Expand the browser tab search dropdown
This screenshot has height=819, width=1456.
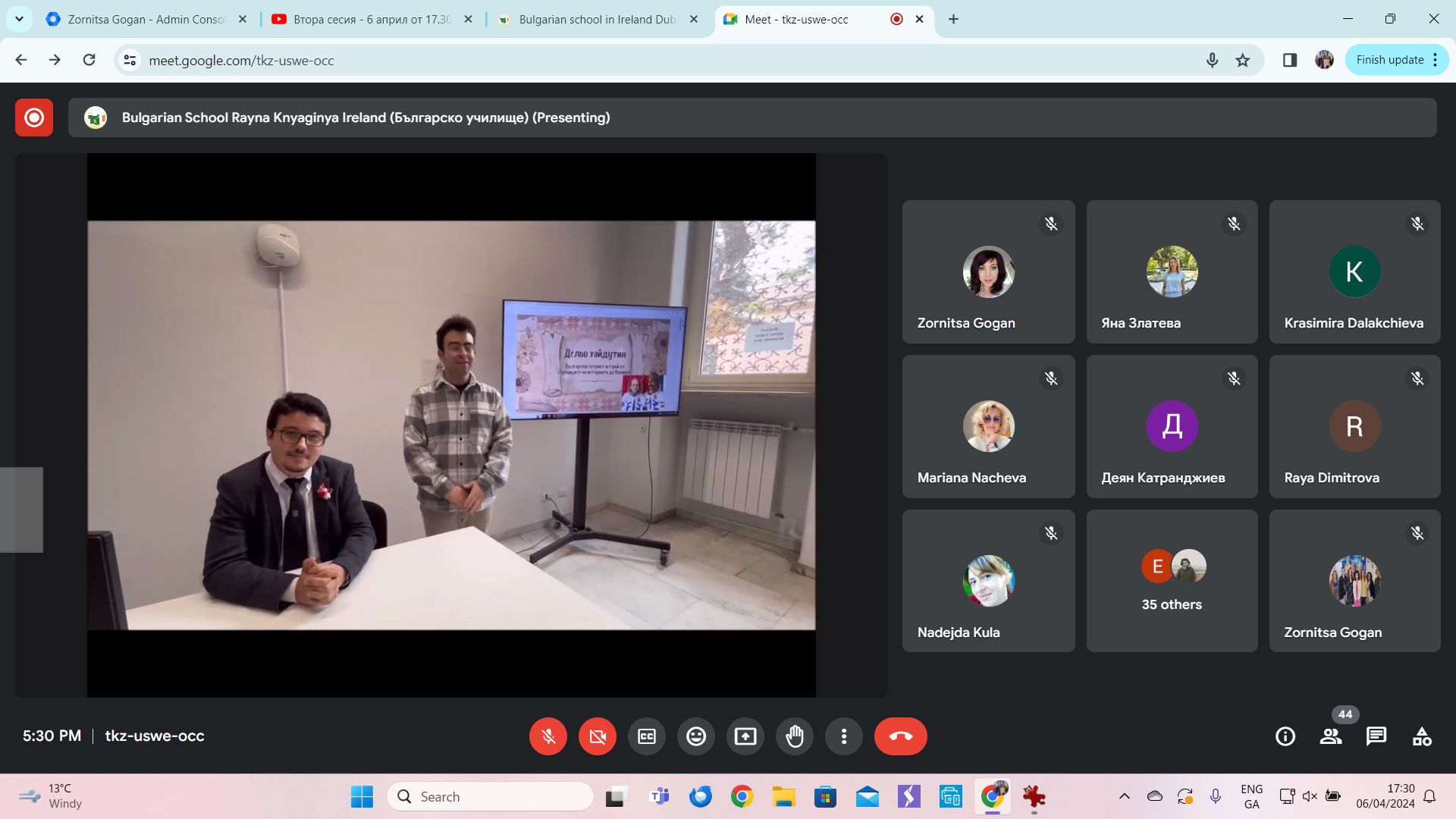click(19, 19)
